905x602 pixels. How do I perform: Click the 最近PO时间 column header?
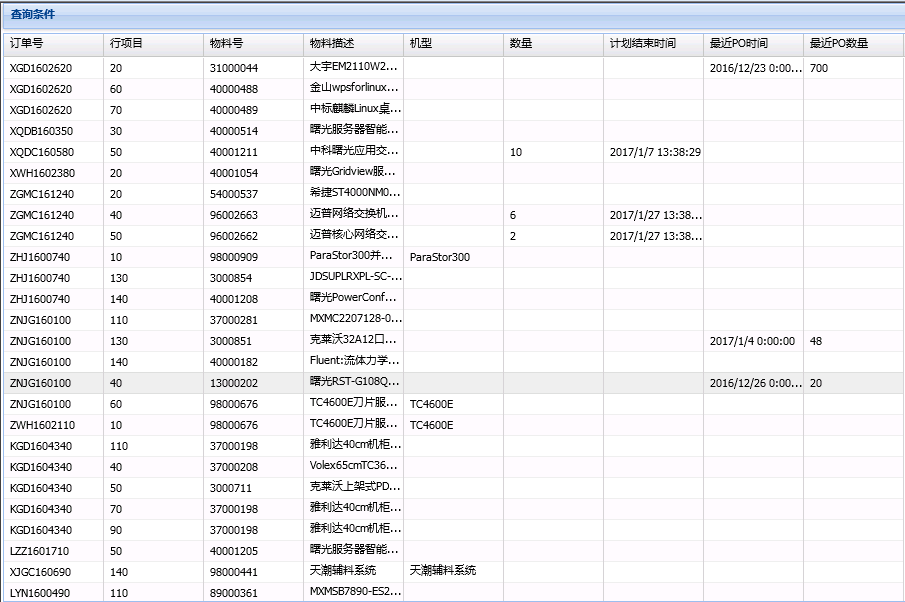pos(753,44)
